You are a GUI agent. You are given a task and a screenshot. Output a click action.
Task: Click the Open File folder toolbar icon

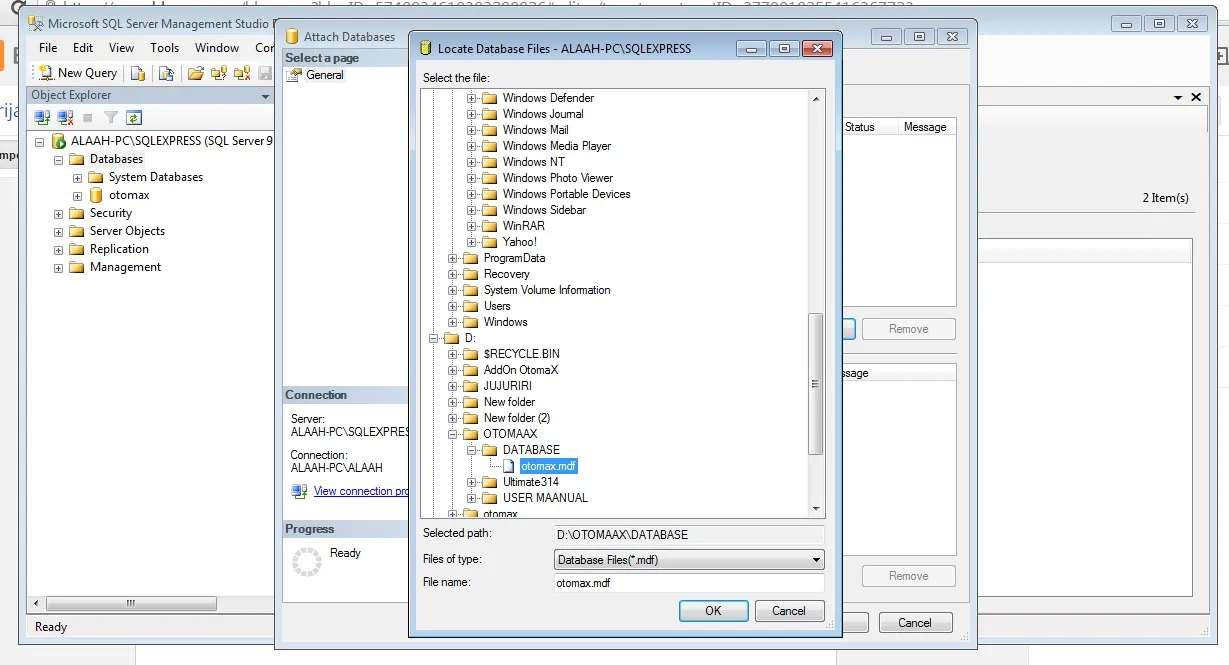[x=196, y=73]
